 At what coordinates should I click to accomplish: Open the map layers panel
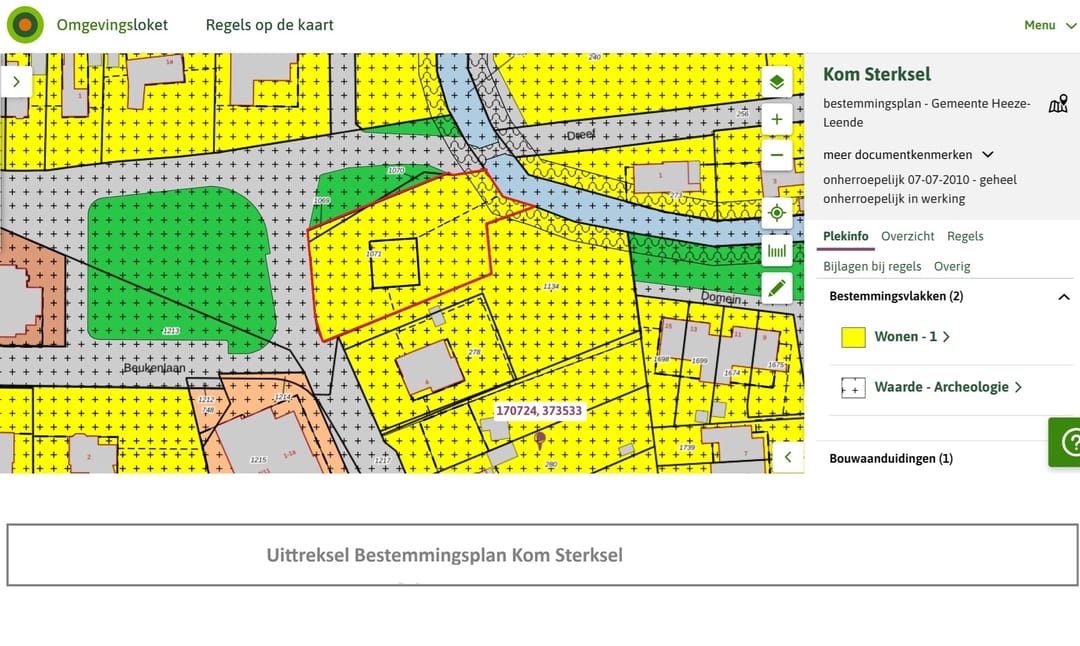pos(777,82)
